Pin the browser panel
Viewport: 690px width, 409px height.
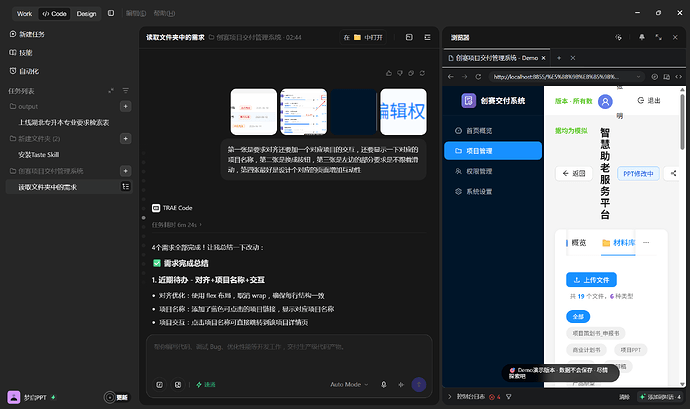click(642, 37)
